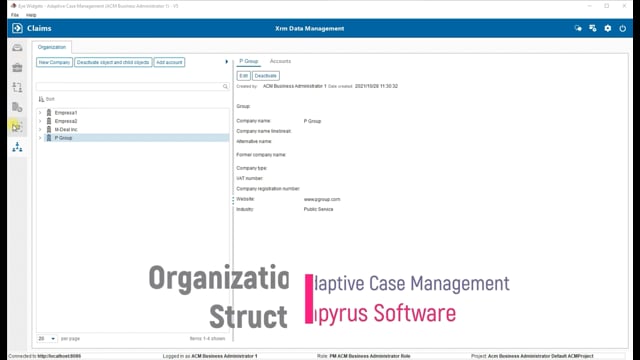This screenshot has height=360, width=640.
Task: Click the Company name label
Action: (x=253, y=121)
